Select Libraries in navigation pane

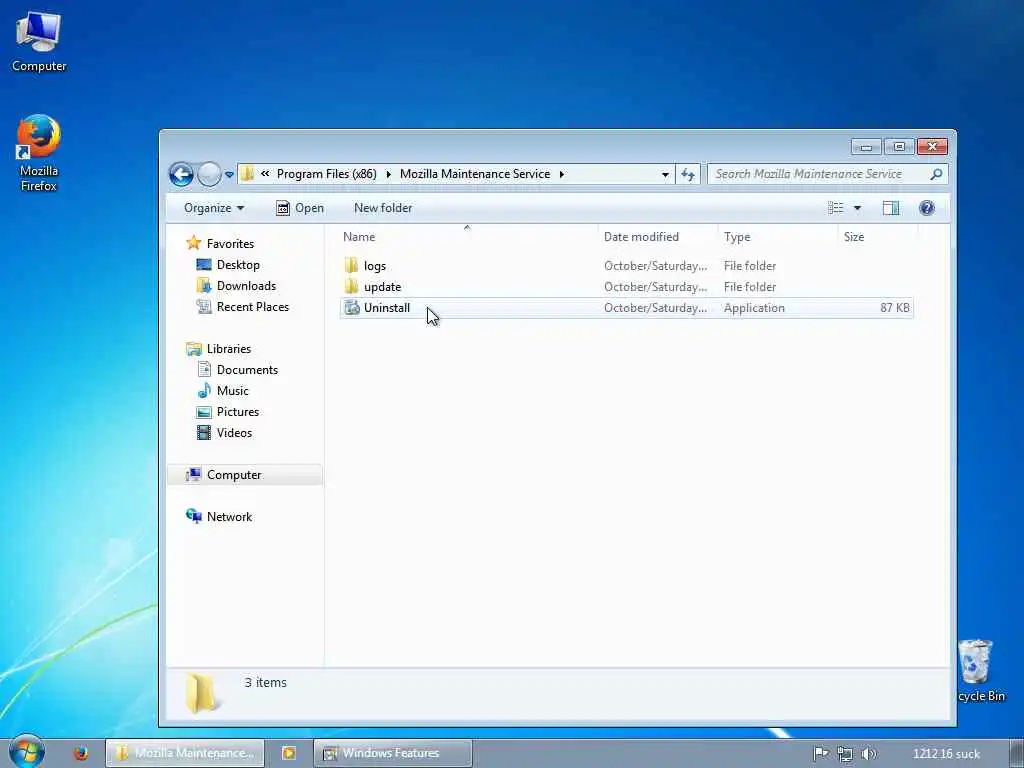(229, 349)
